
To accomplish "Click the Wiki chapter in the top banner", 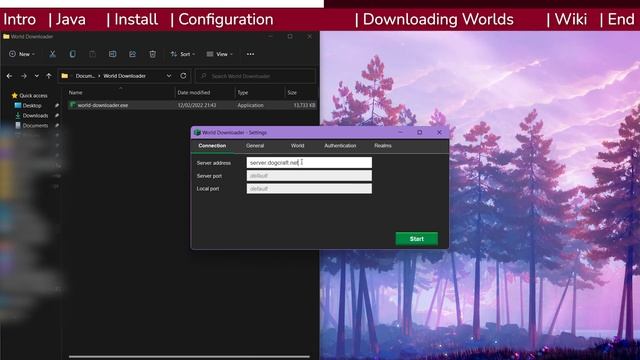I will (571, 19).
